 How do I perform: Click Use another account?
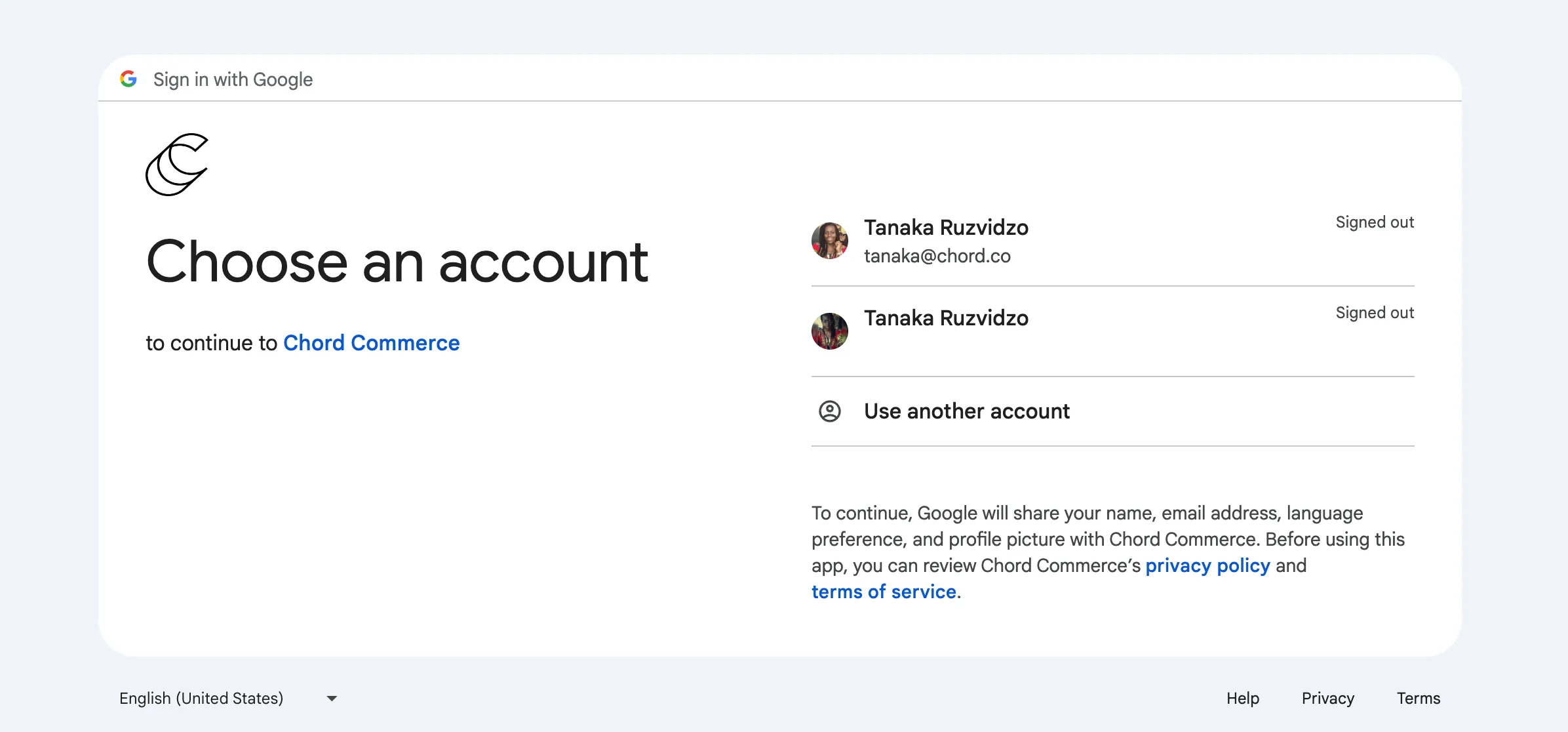coord(1113,411)
